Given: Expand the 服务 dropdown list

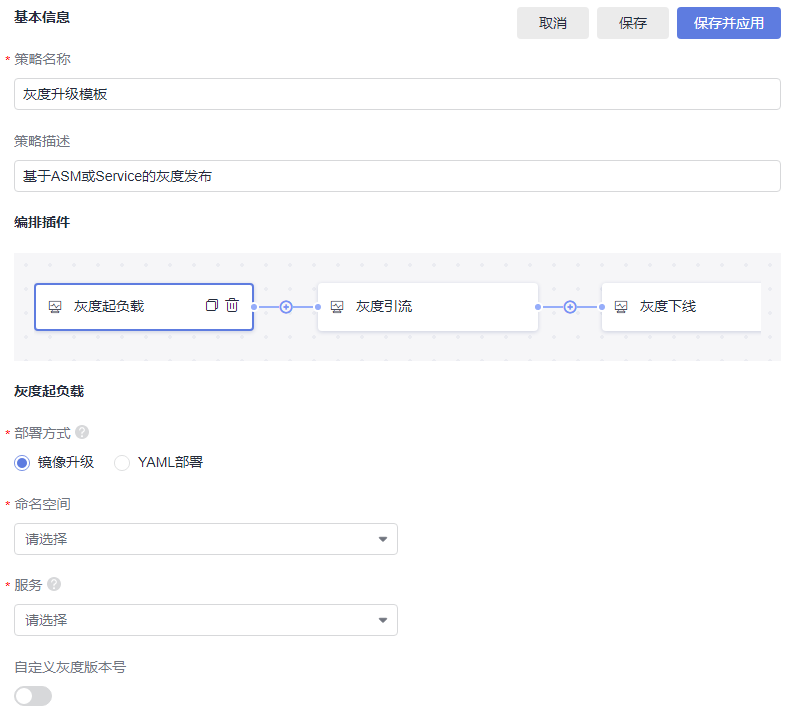Looking at the screenshot, I should 205,620.
